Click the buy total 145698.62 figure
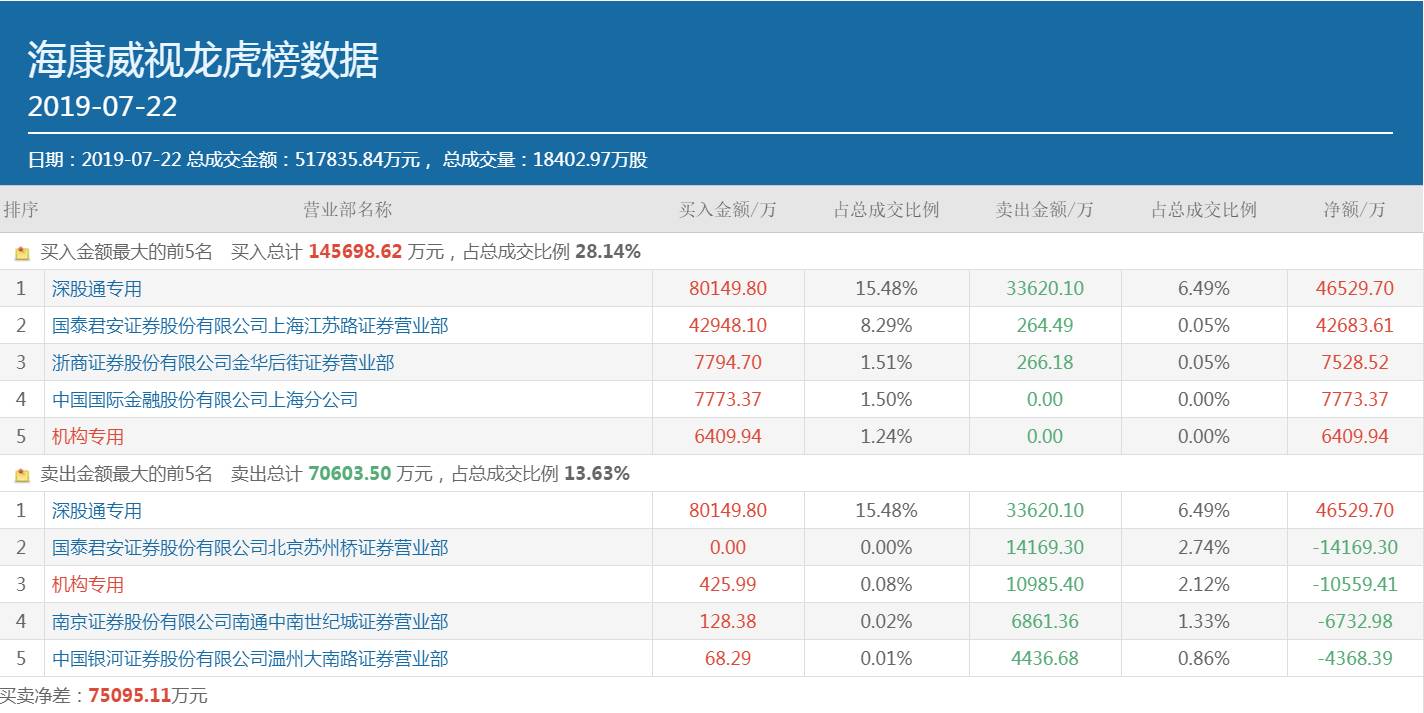This screenshot has width=1424, height=713. click(355, 252)
